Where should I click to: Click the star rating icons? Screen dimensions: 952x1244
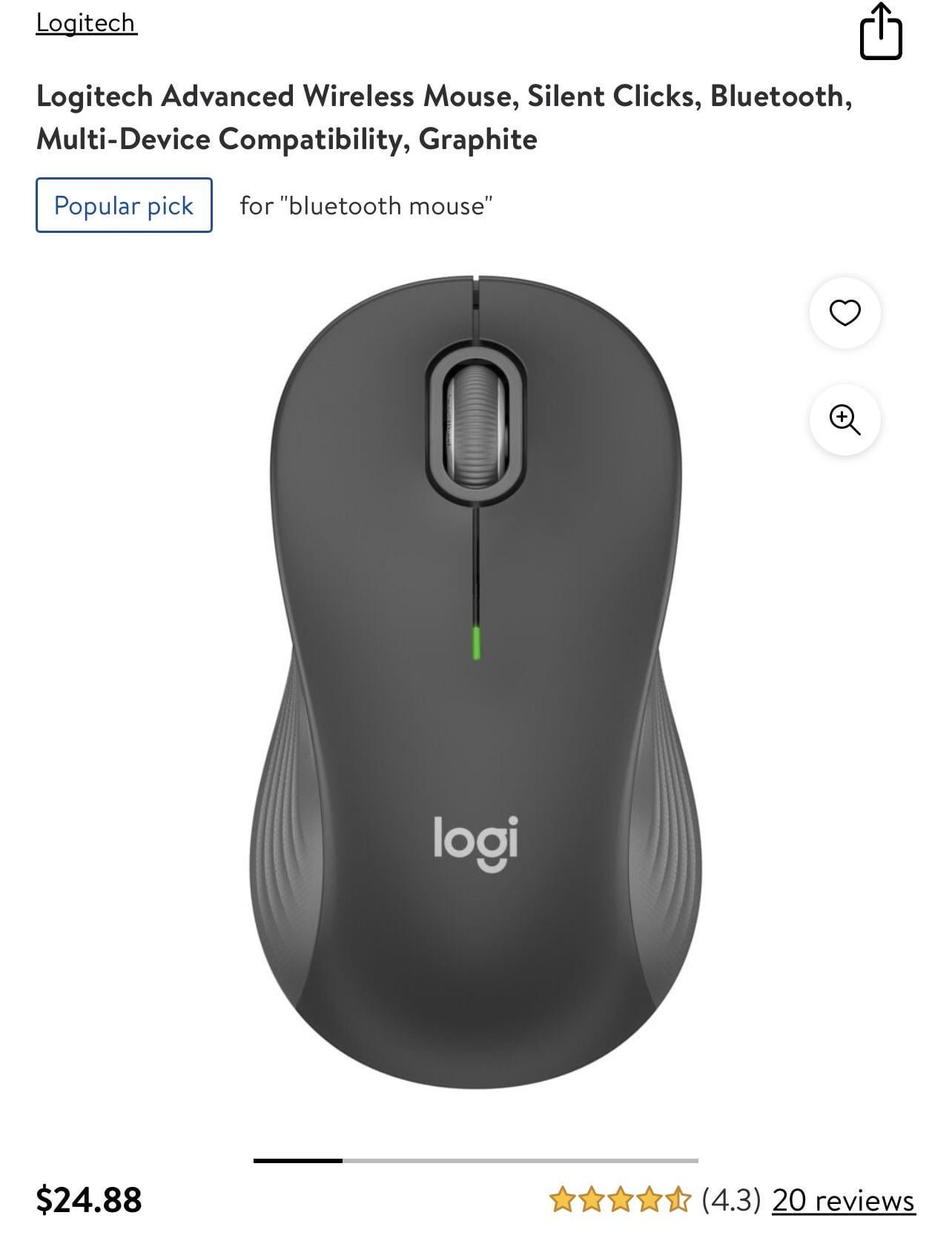(620, 1199)
